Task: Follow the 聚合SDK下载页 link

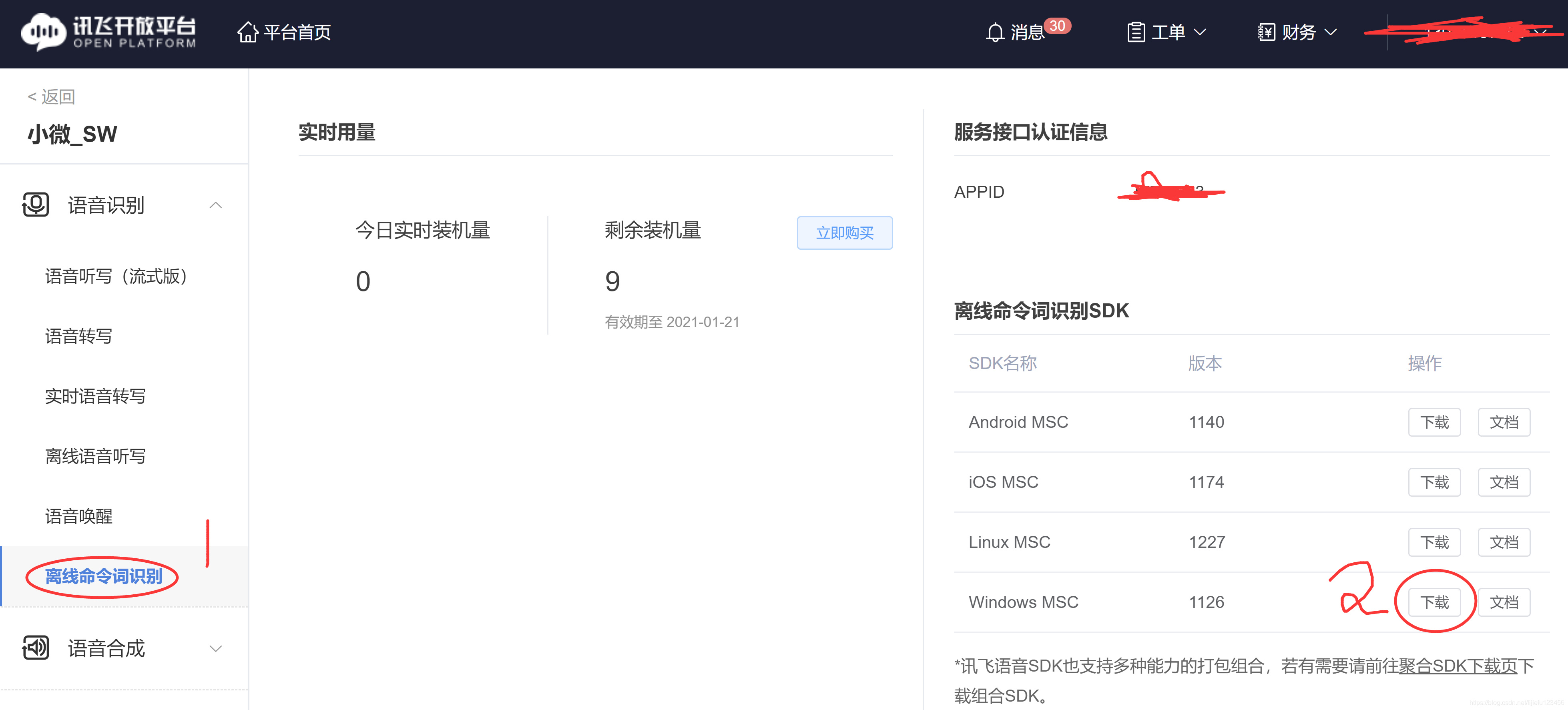Action: [x=1457, y=666]
